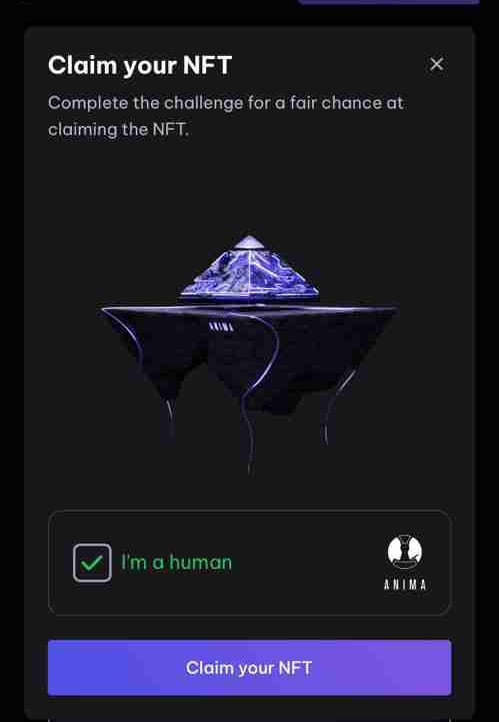Click the "Complete the challenge" description text
Viewport: 499px width, 722px height.
coord(226,116)
